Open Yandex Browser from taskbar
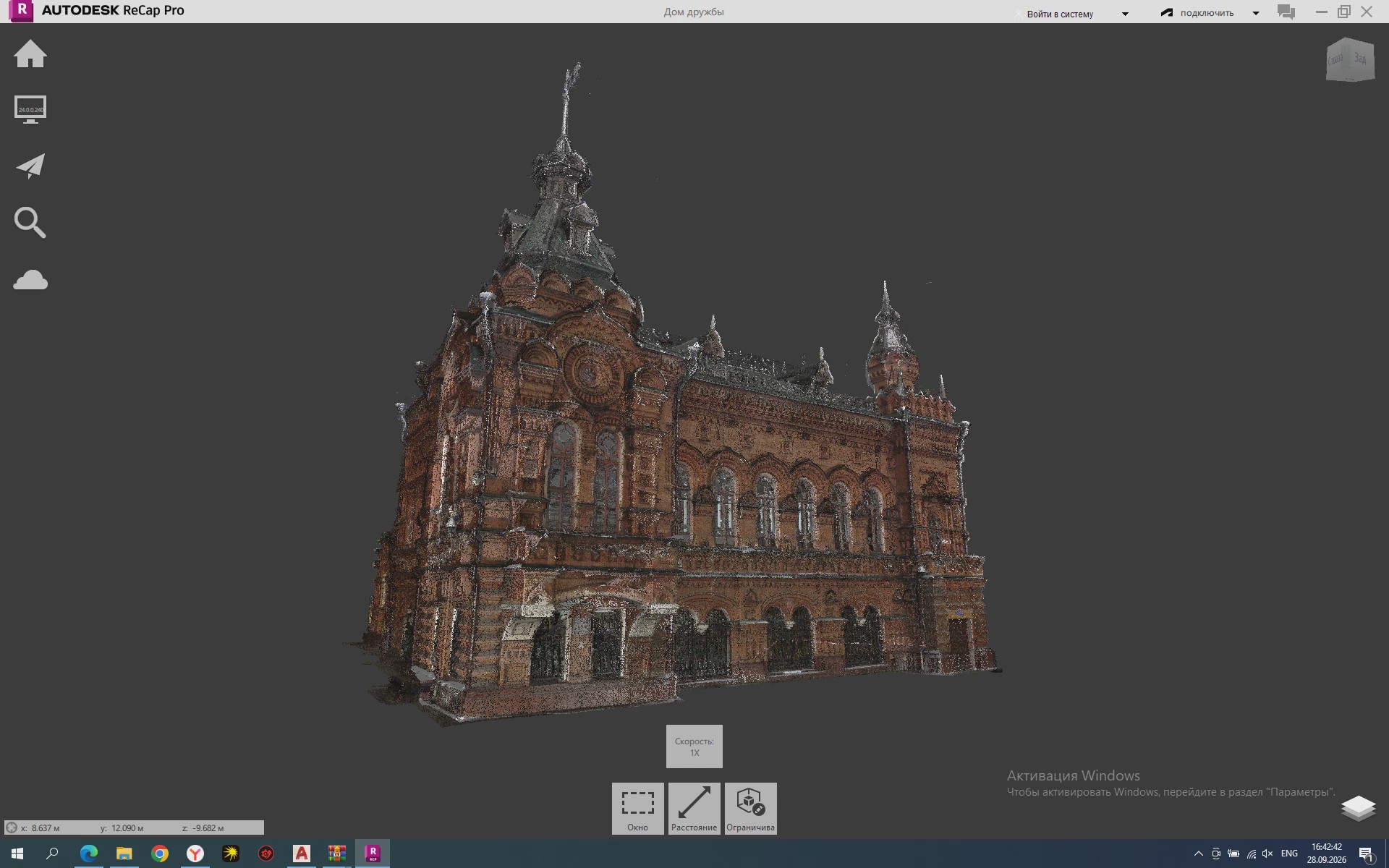This screenshot has height=868, width=1389. click(195, 854)
